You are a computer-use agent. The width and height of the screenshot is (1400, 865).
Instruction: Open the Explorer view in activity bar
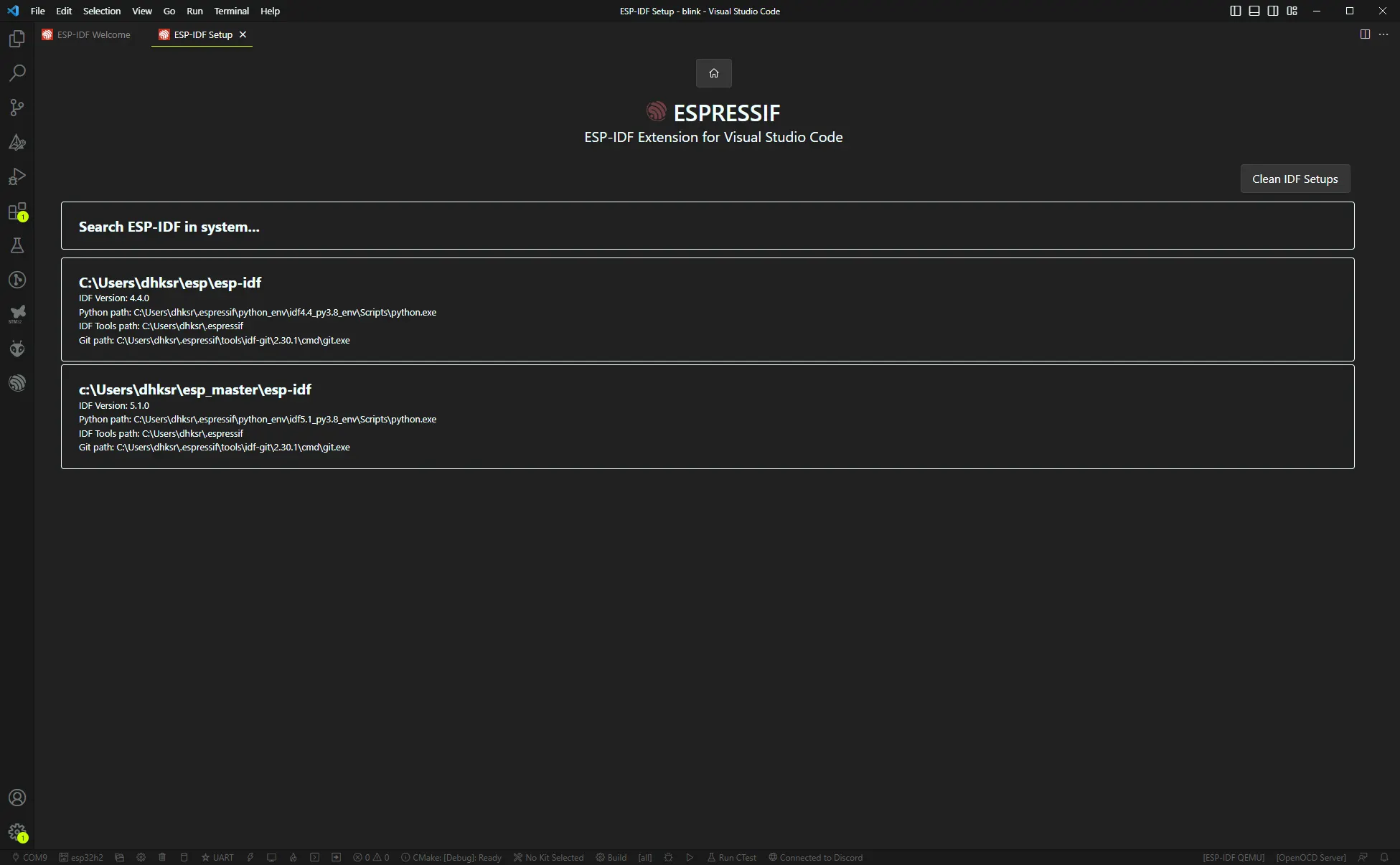pos(17,39)
